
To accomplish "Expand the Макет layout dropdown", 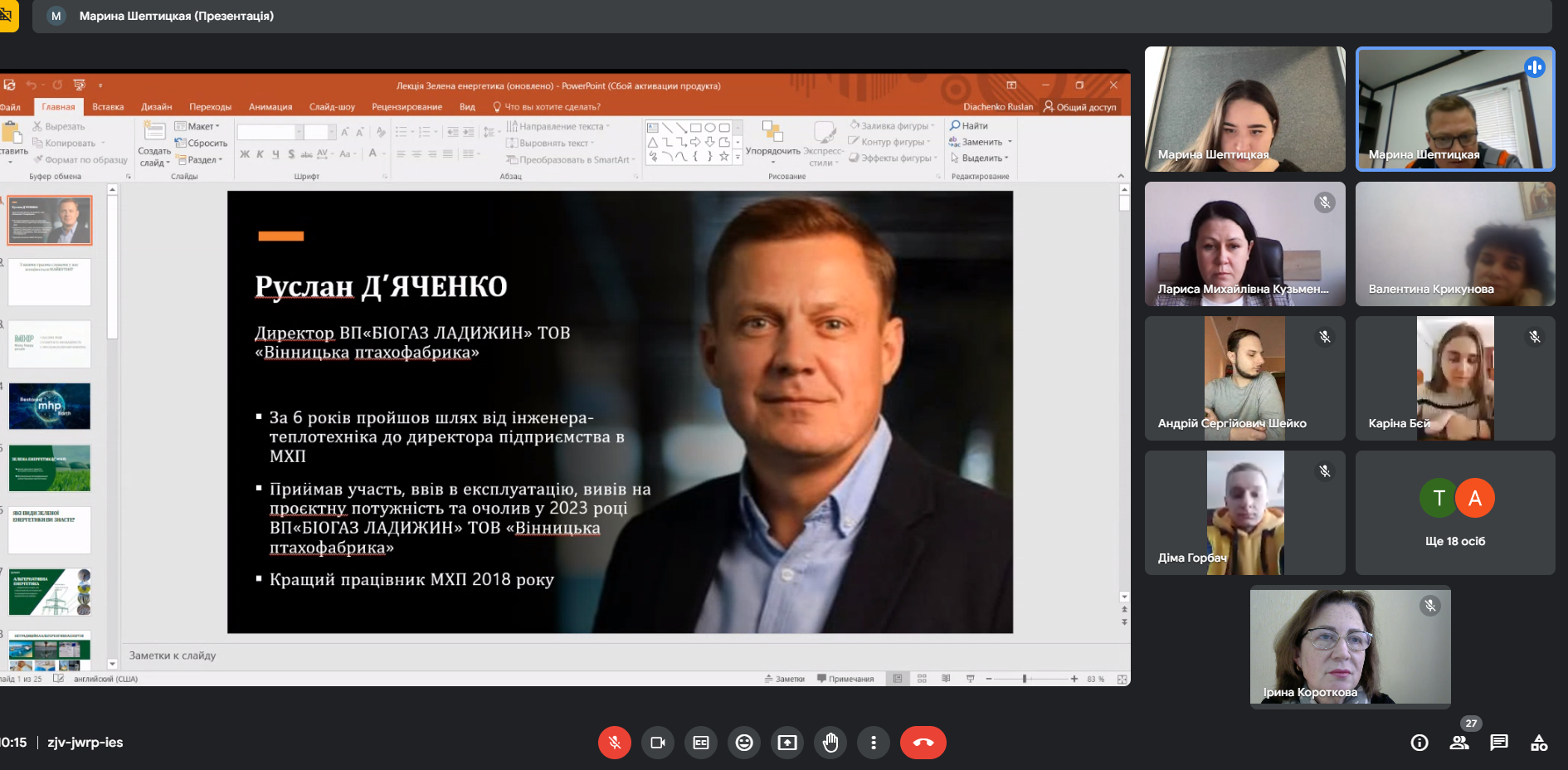I will [197, 126].
